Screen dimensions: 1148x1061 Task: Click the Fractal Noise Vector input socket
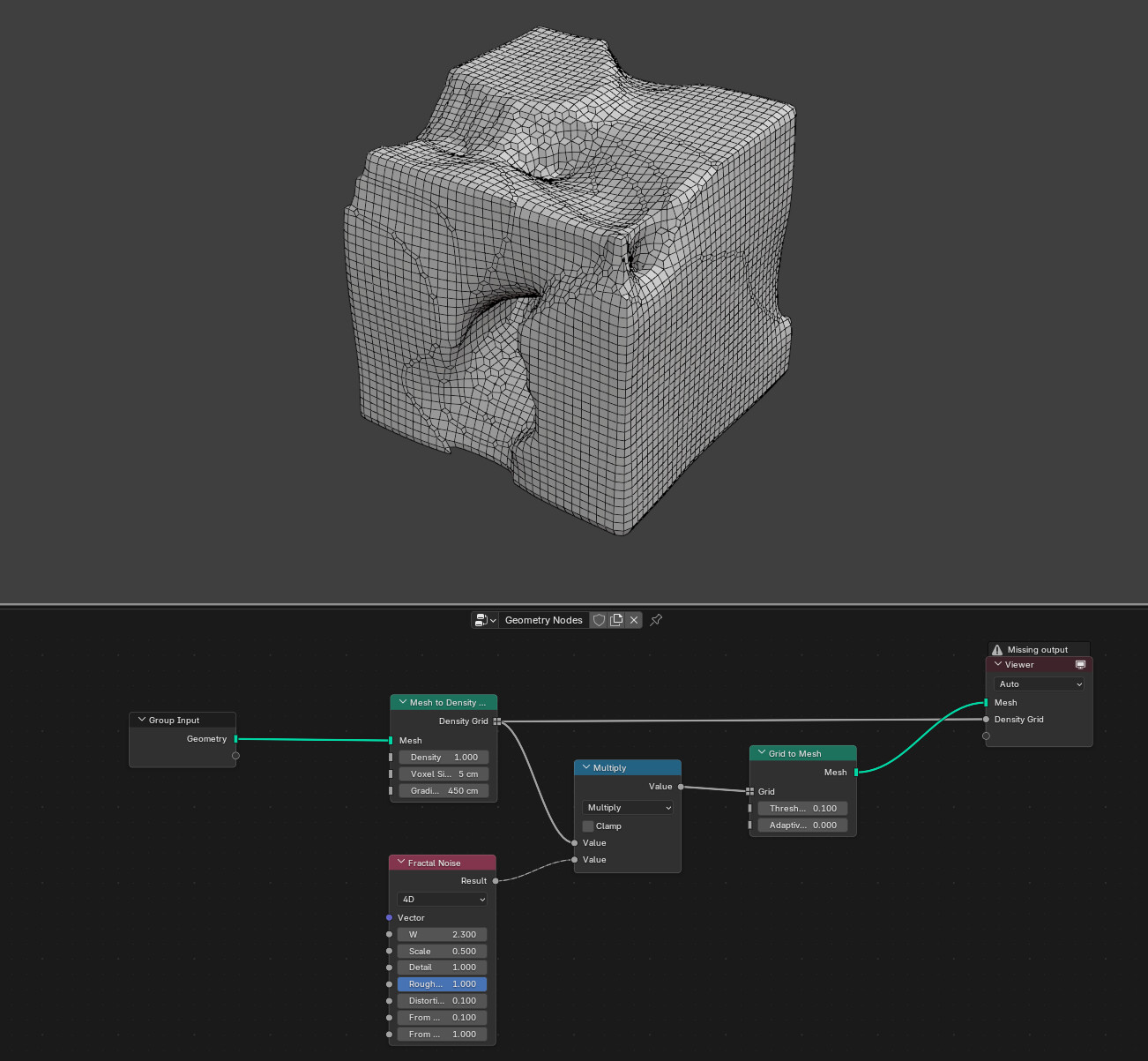[x=389, y=918]
